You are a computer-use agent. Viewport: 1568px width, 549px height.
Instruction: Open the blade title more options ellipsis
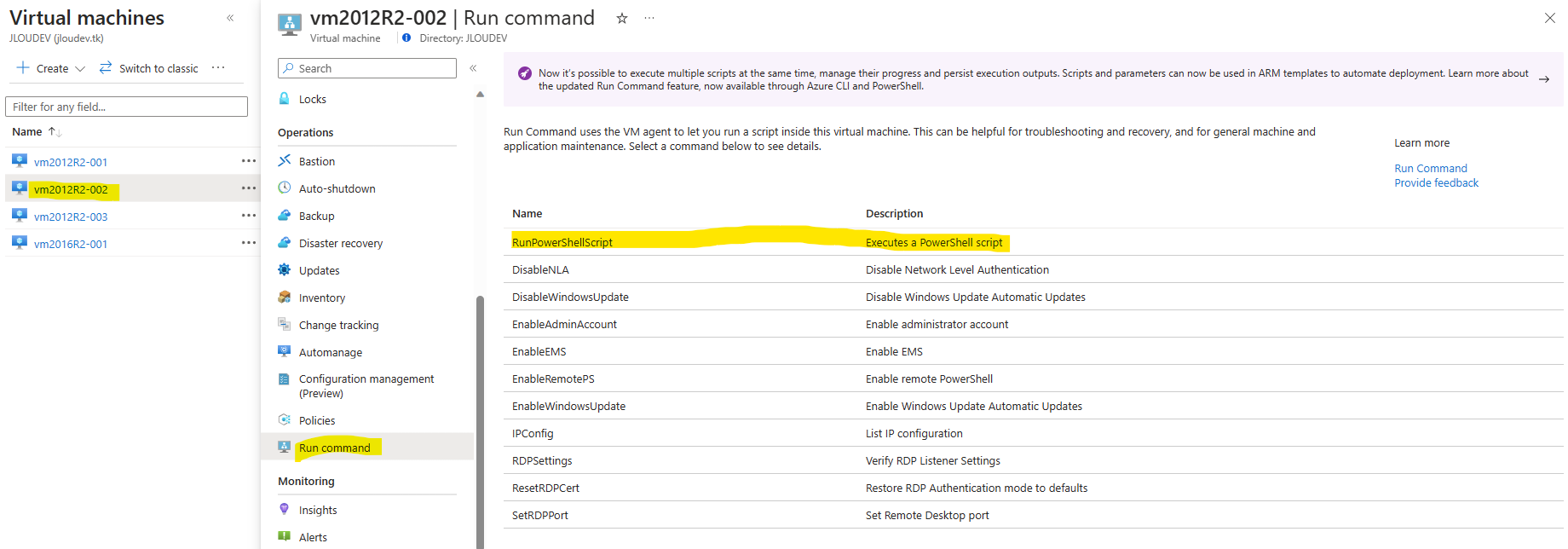click(649, 18)
